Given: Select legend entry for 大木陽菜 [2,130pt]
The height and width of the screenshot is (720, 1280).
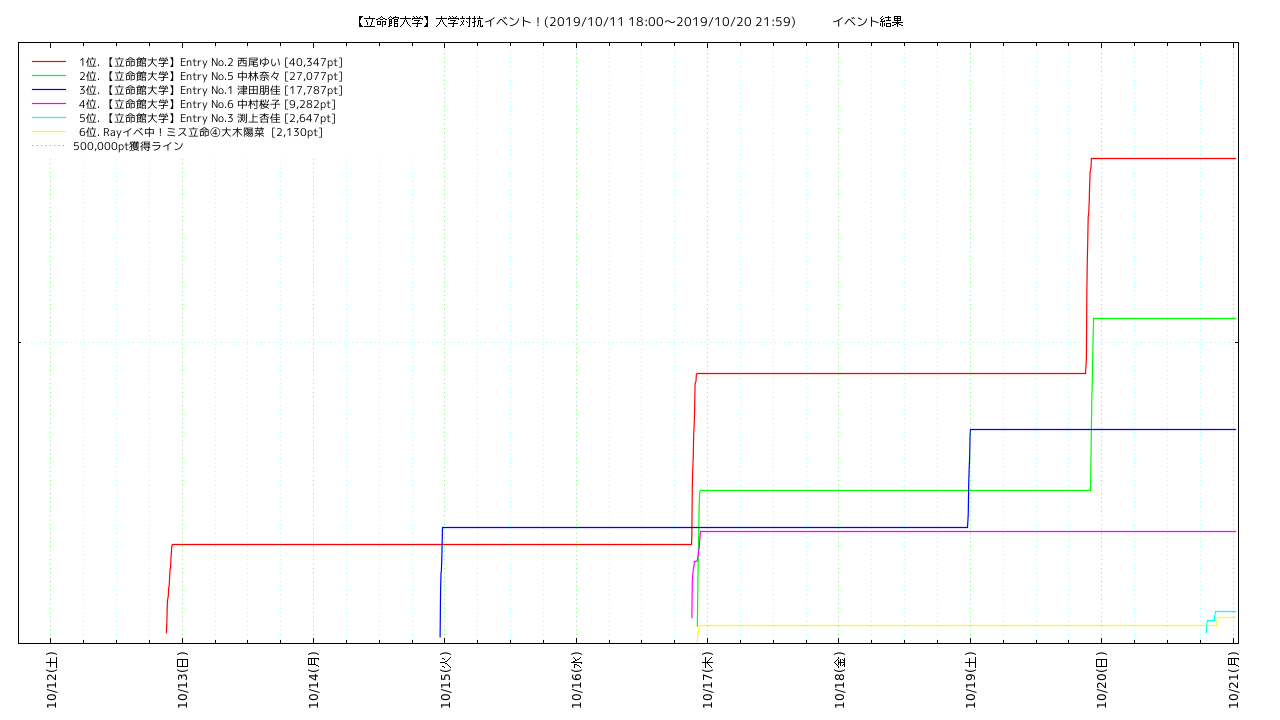Looking at the screenshot, I should [x=200, y=132].
